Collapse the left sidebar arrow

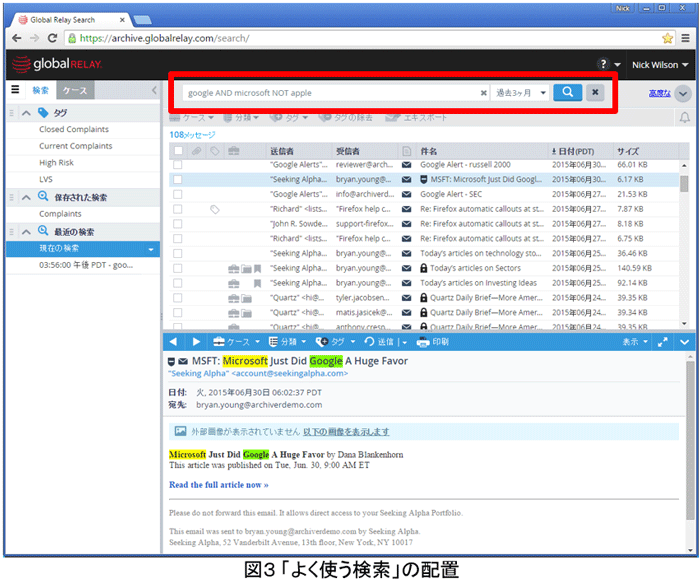154,90
